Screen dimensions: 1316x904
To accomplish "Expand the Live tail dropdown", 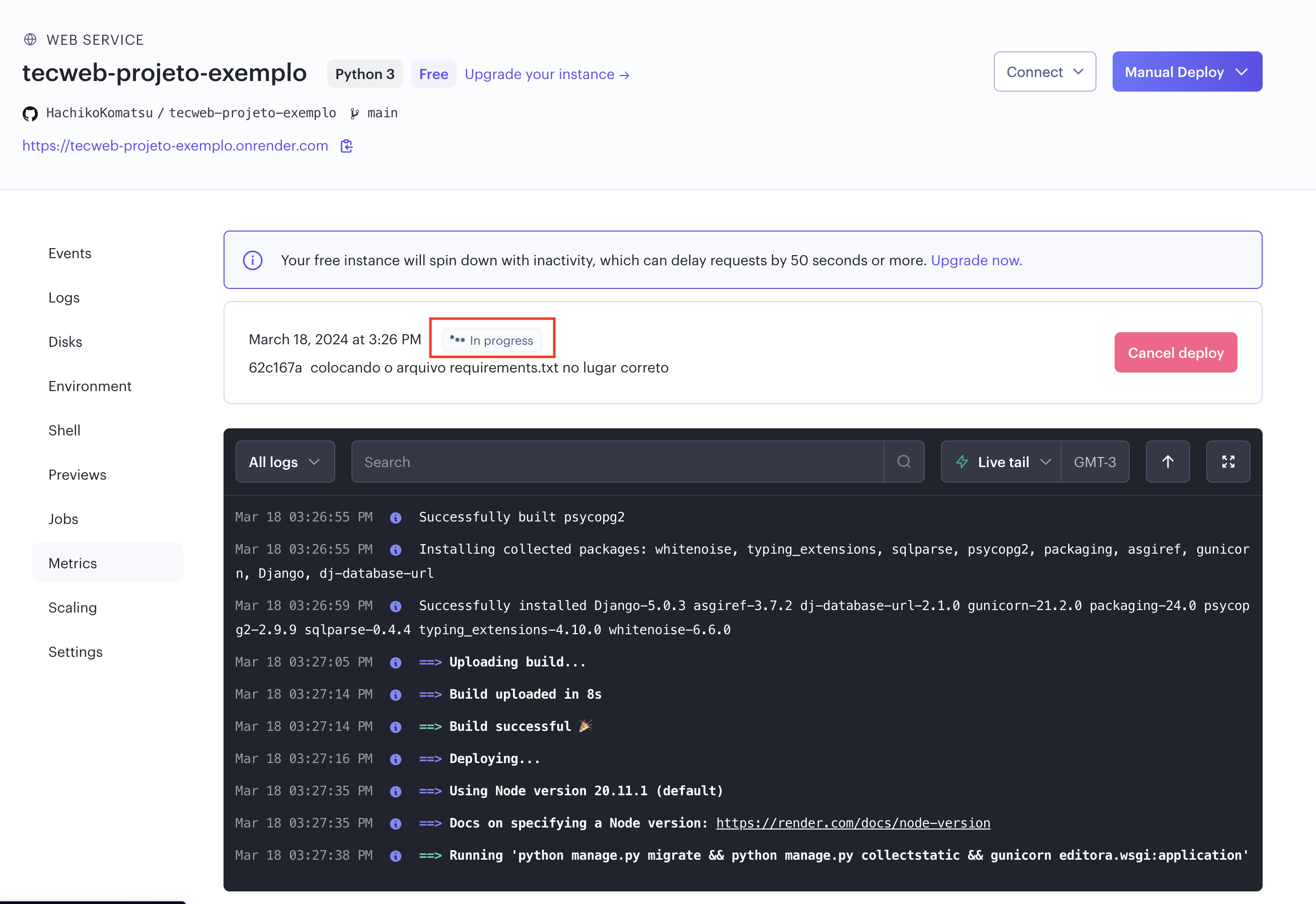I will pos(1045,462).
